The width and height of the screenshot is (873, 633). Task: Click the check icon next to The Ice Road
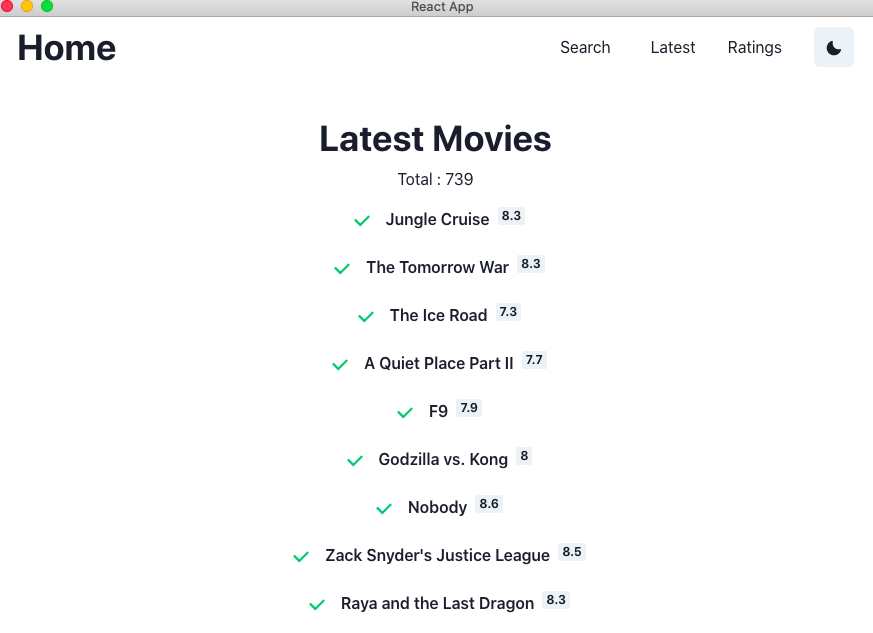click(366, 317)
